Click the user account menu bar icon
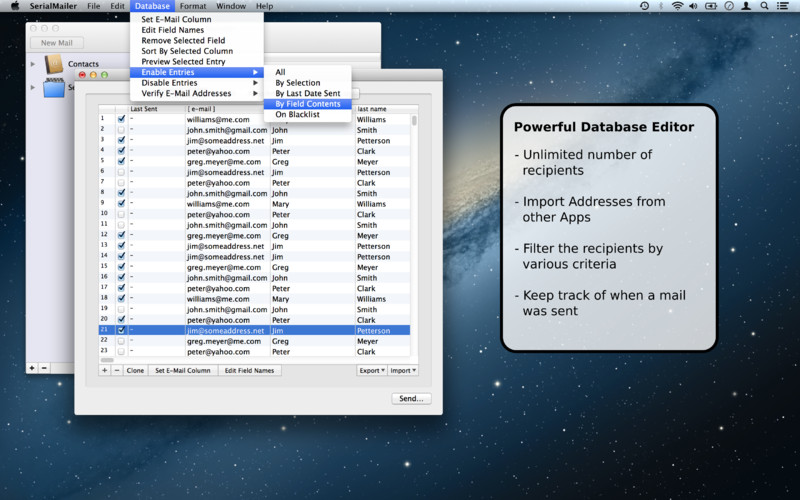The height and width of the screenshot is (500, 800). pos(746,6)
